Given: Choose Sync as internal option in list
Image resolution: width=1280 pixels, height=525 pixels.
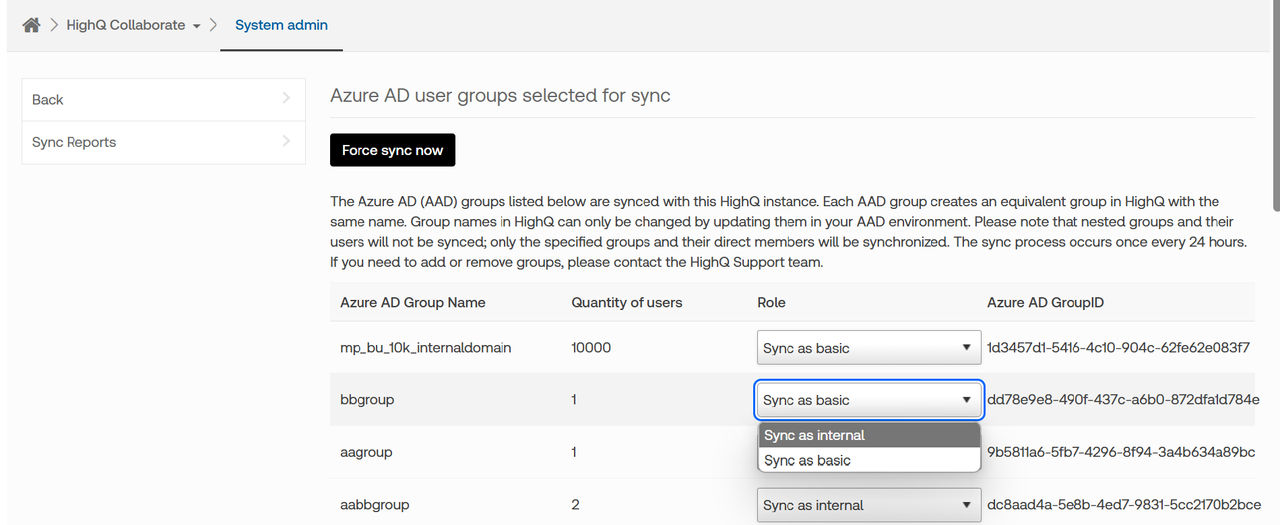Looking at the screenshot, I should click(x=869, y=435).
